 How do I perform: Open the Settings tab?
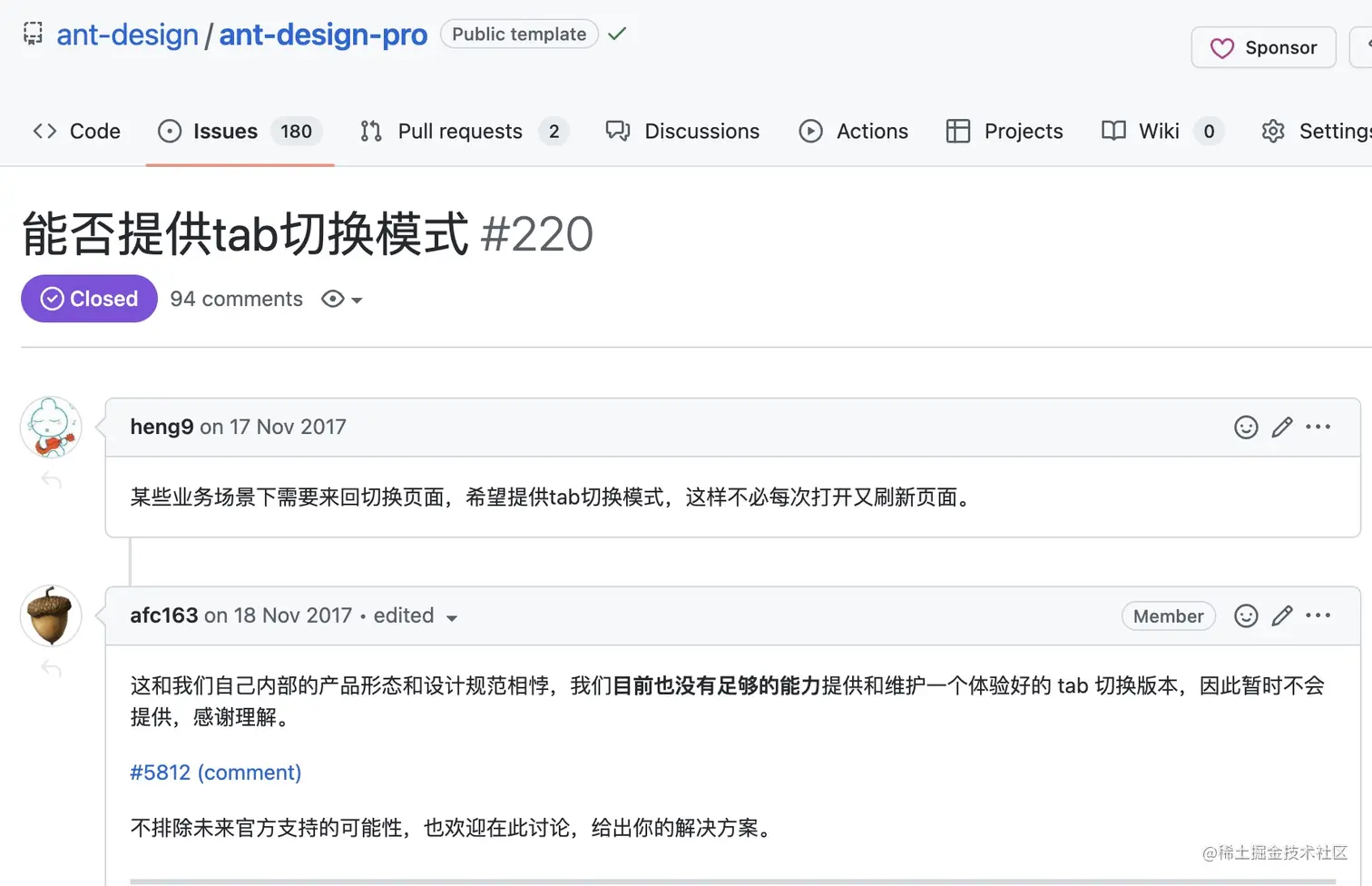pyautogui.click(x=1316, y=131)
